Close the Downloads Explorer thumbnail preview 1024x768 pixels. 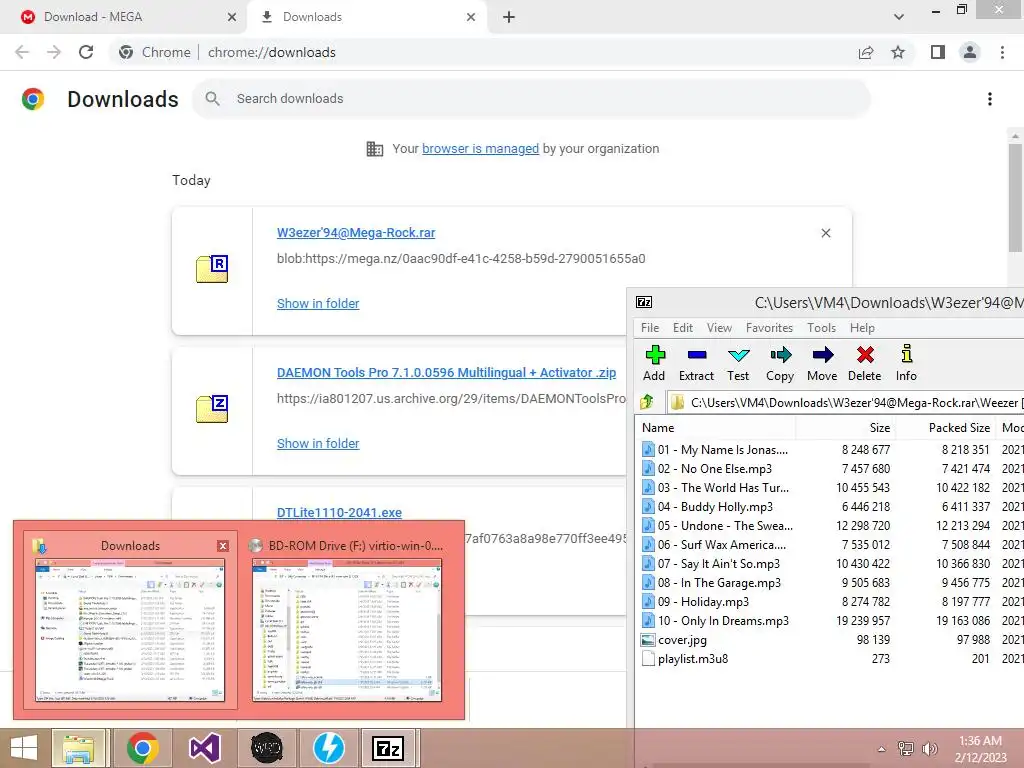[223, 546]
